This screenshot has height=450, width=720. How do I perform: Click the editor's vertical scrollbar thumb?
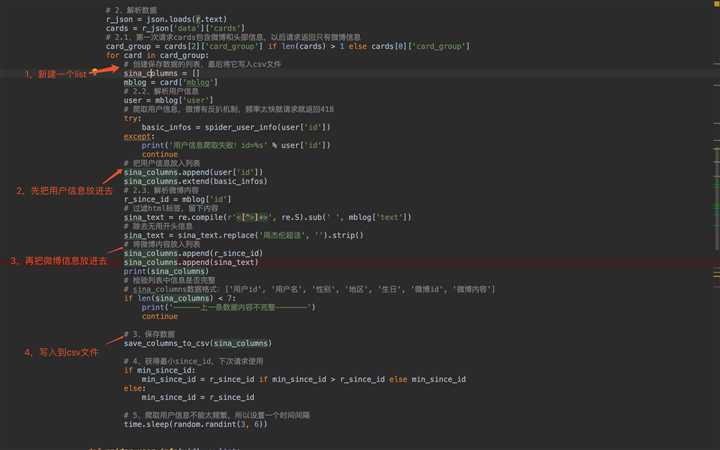[x=716, y=198]
